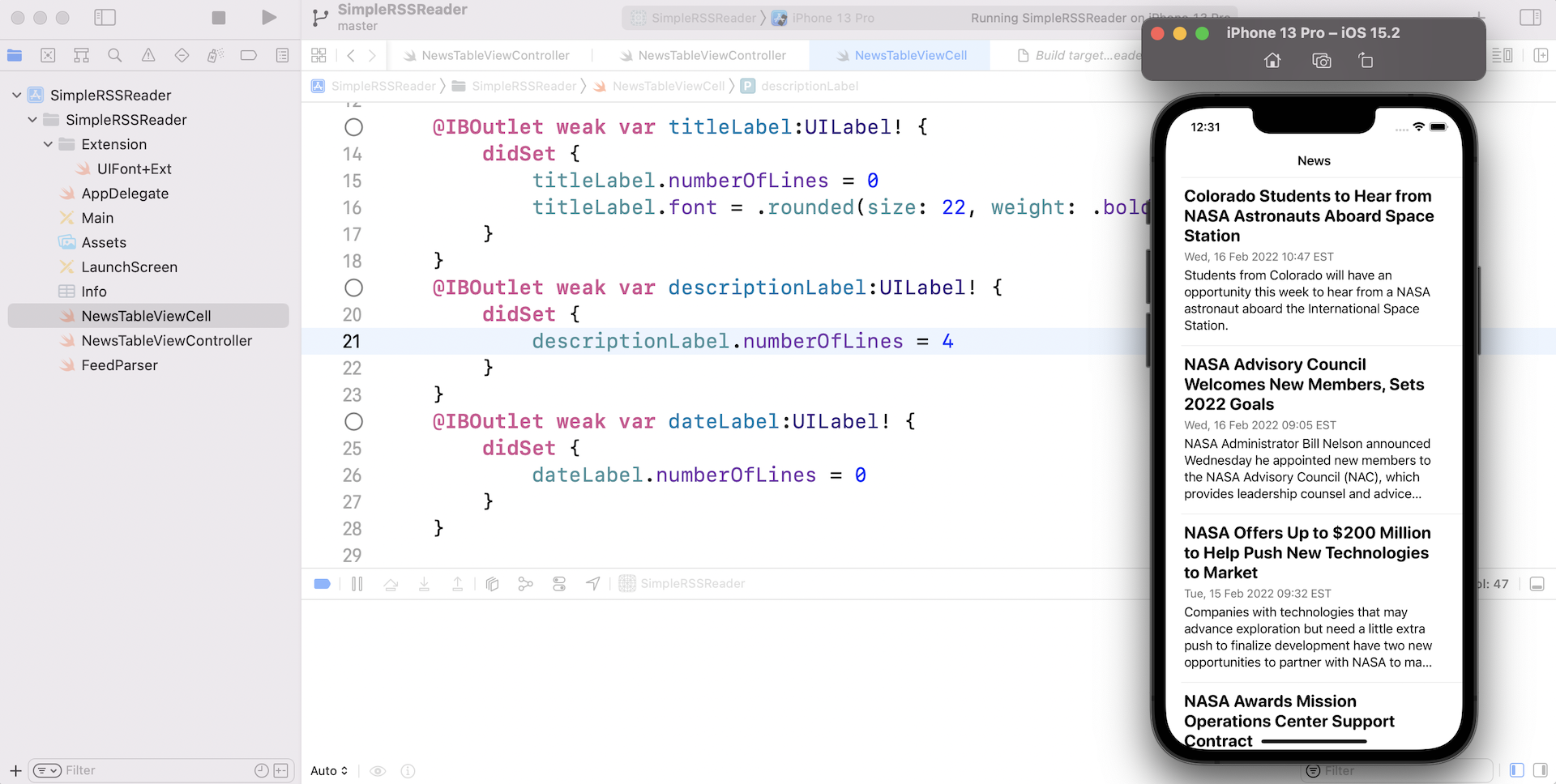Rotate the simulator device

pos(1366,61)
